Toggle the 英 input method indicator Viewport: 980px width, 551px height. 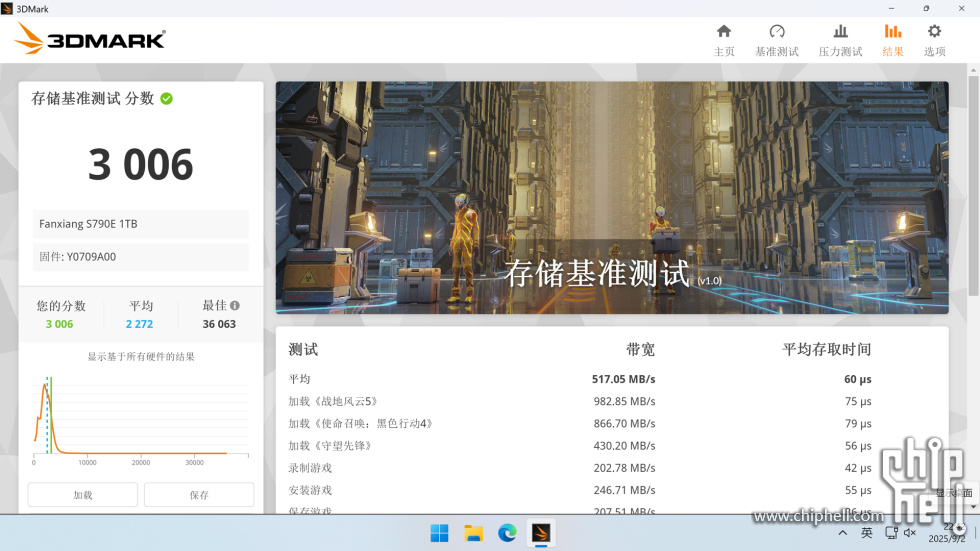pos(867,533)
